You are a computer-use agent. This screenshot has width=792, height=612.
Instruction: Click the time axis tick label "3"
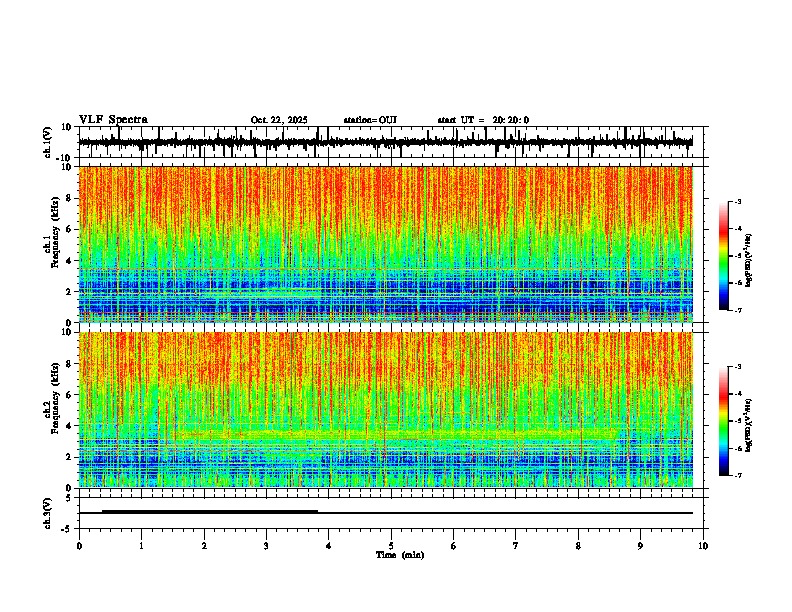266,546
